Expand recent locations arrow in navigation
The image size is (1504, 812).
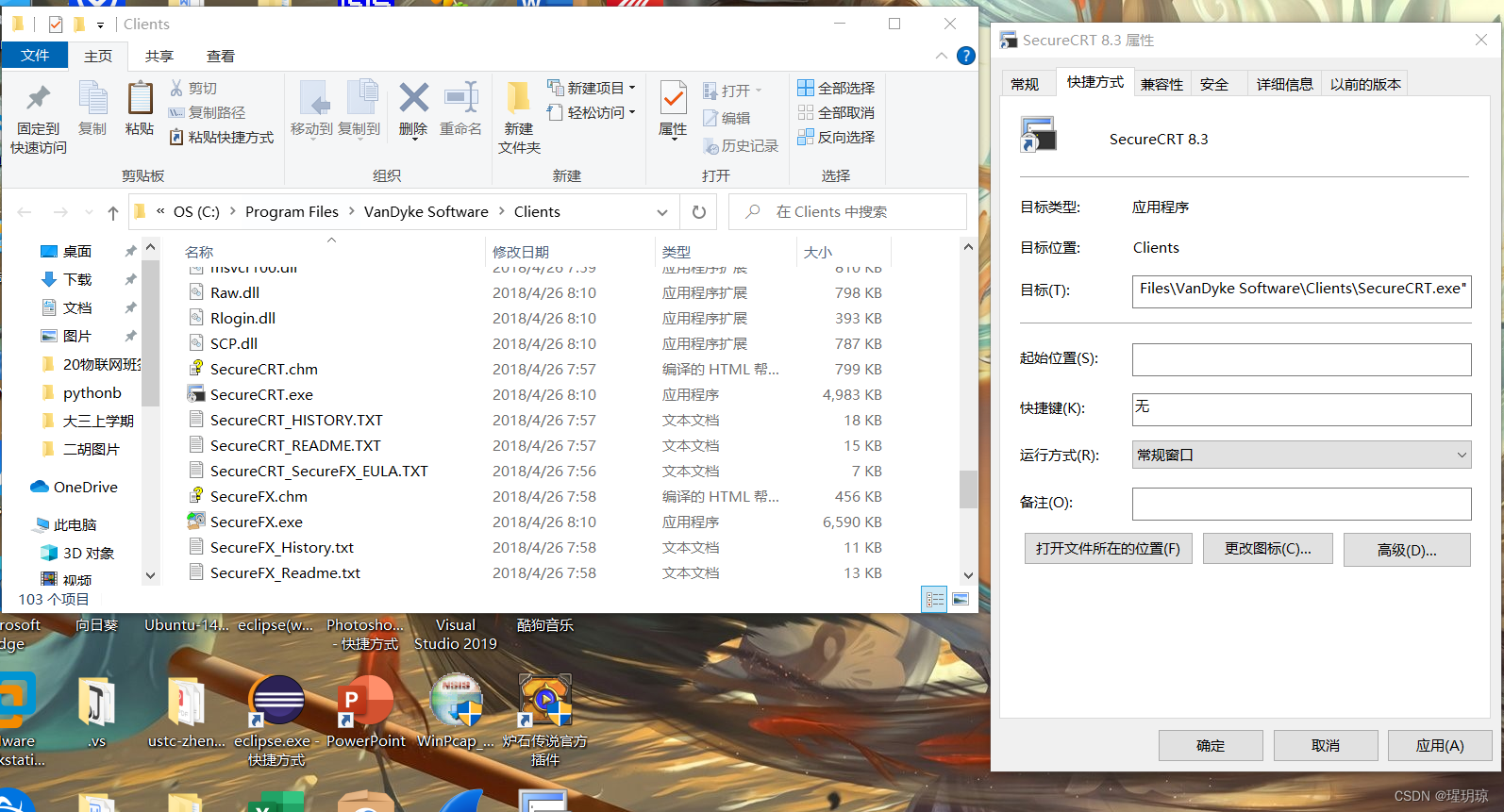[89, 212]
